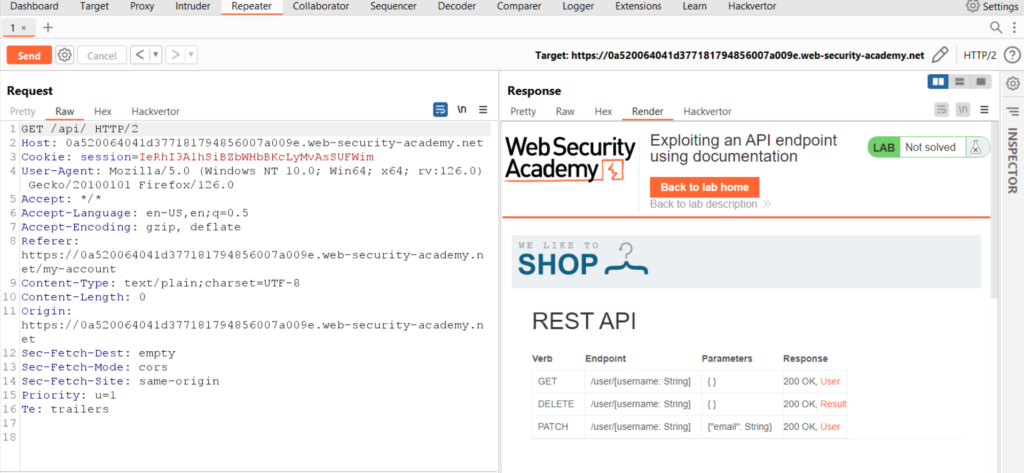Click the Web Security Academy logo
Viewport: 1024px width, 473px height.
coord(570,158)
